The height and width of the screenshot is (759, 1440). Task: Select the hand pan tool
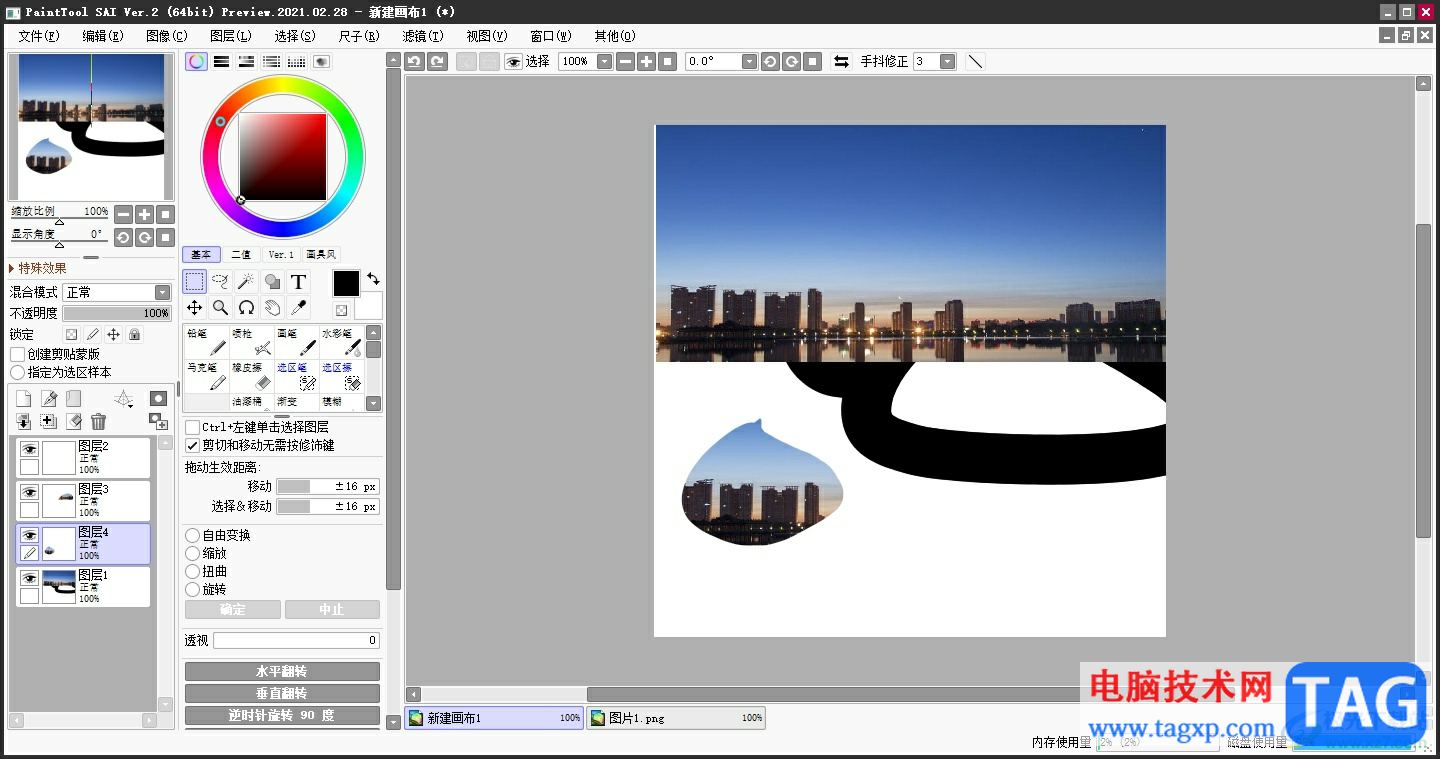[272, 307]
